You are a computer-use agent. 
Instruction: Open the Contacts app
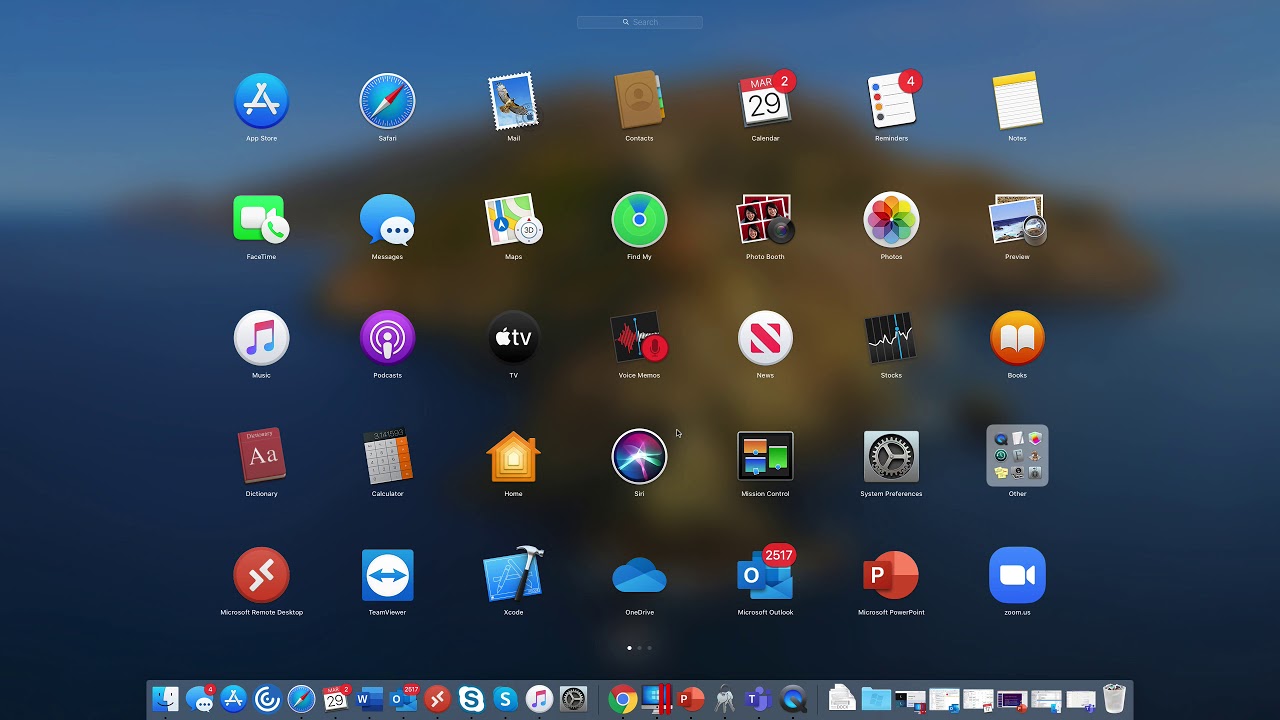coord(639,101)
